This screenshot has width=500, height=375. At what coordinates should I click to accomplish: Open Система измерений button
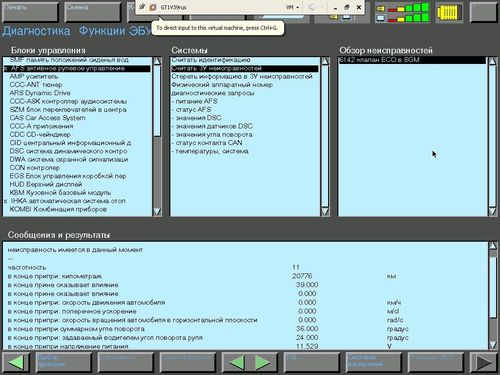374,362
